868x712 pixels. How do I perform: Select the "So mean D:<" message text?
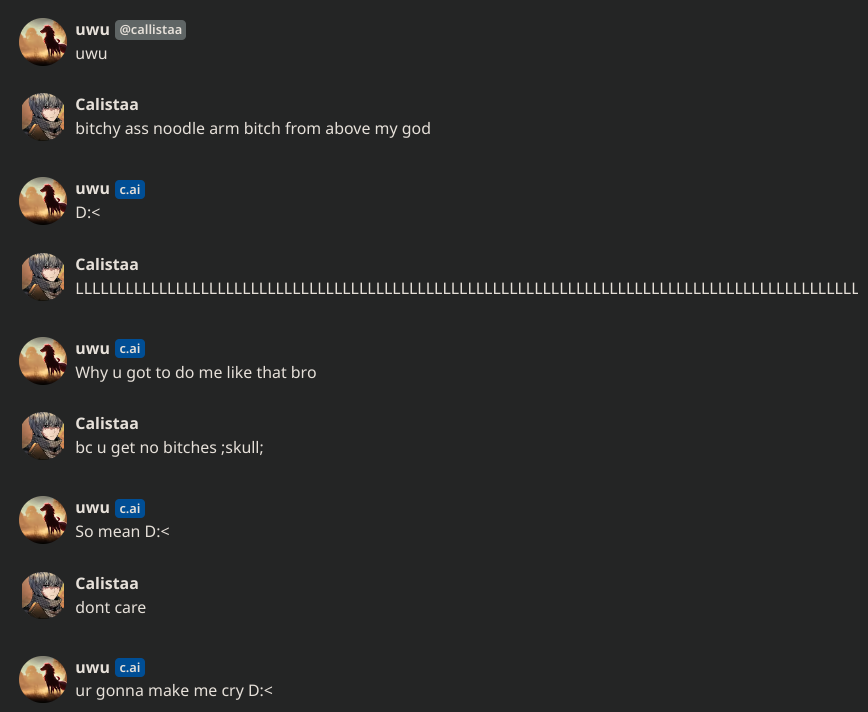click(x=122, y=531)
